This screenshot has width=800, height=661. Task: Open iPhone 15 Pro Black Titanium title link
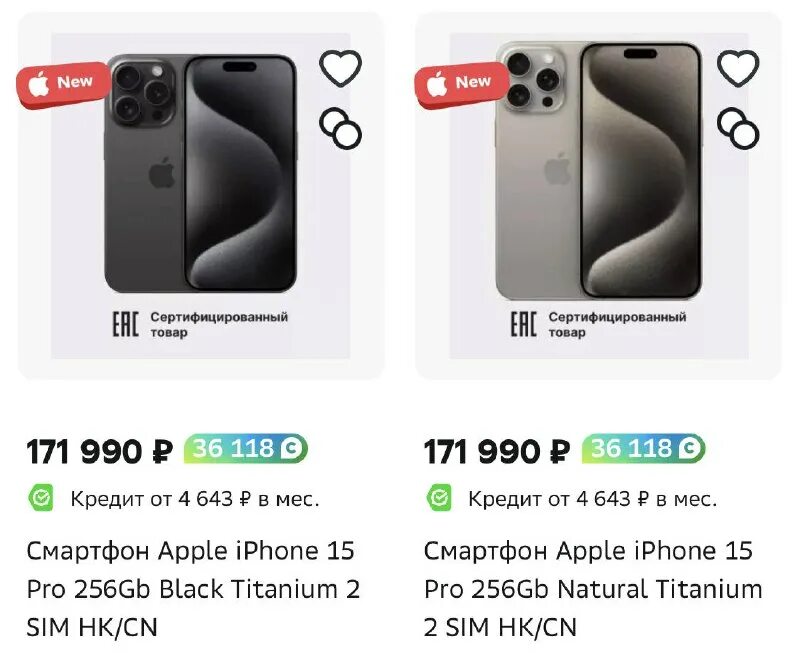(192, 589)
